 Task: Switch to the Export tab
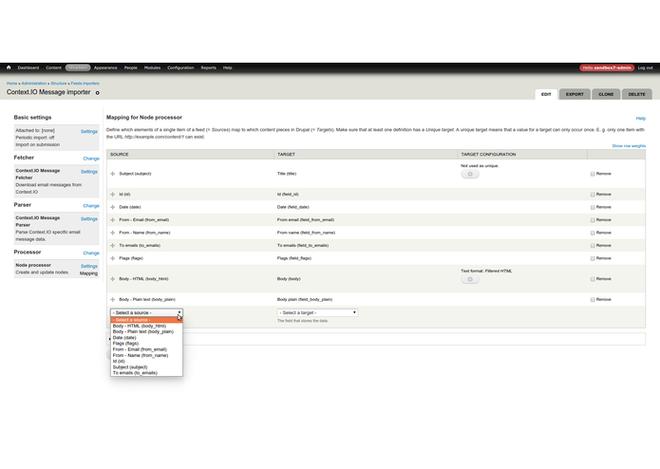point(575,94)
